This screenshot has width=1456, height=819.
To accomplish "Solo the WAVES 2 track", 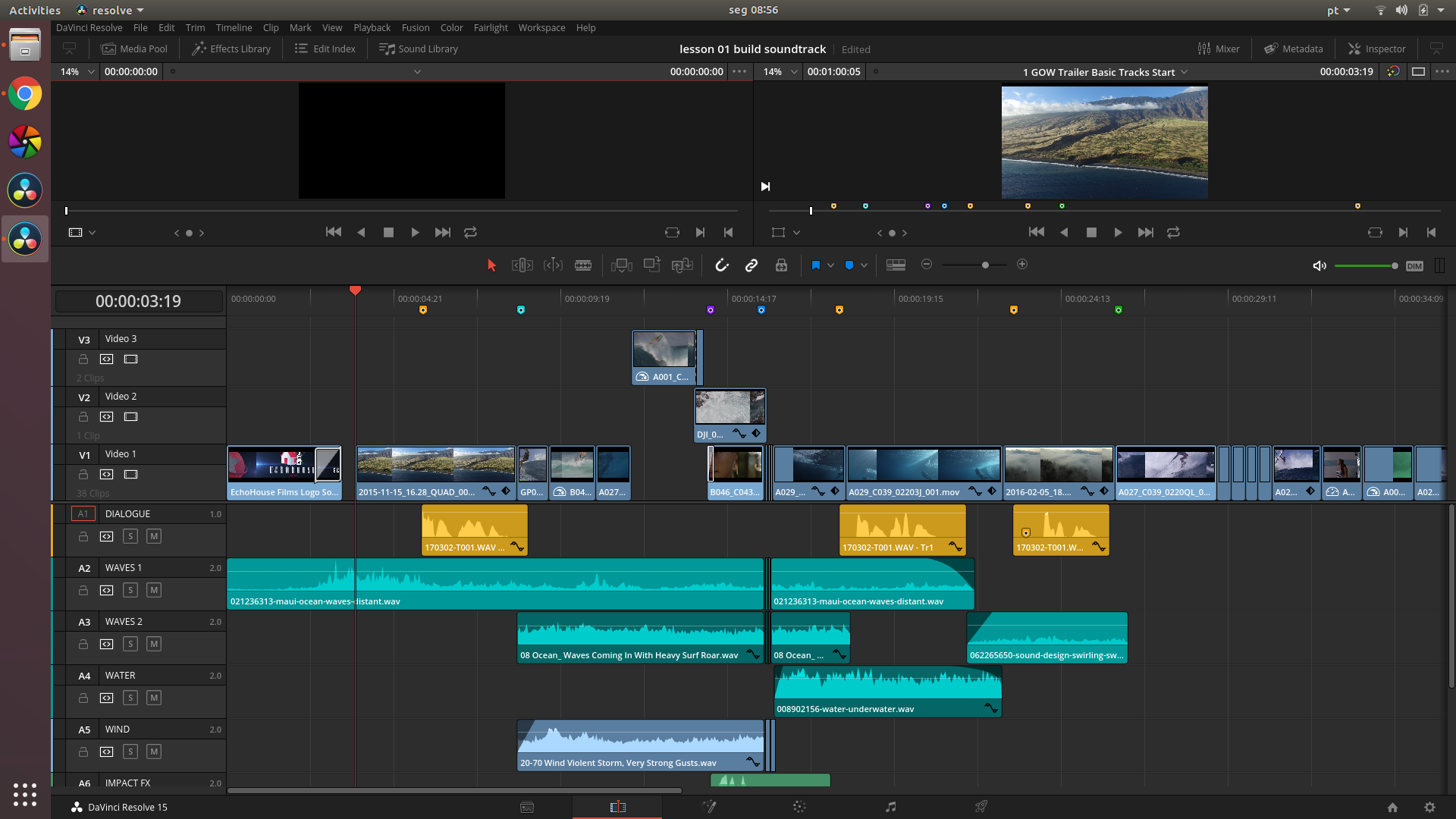I will [x=130, y=644].
